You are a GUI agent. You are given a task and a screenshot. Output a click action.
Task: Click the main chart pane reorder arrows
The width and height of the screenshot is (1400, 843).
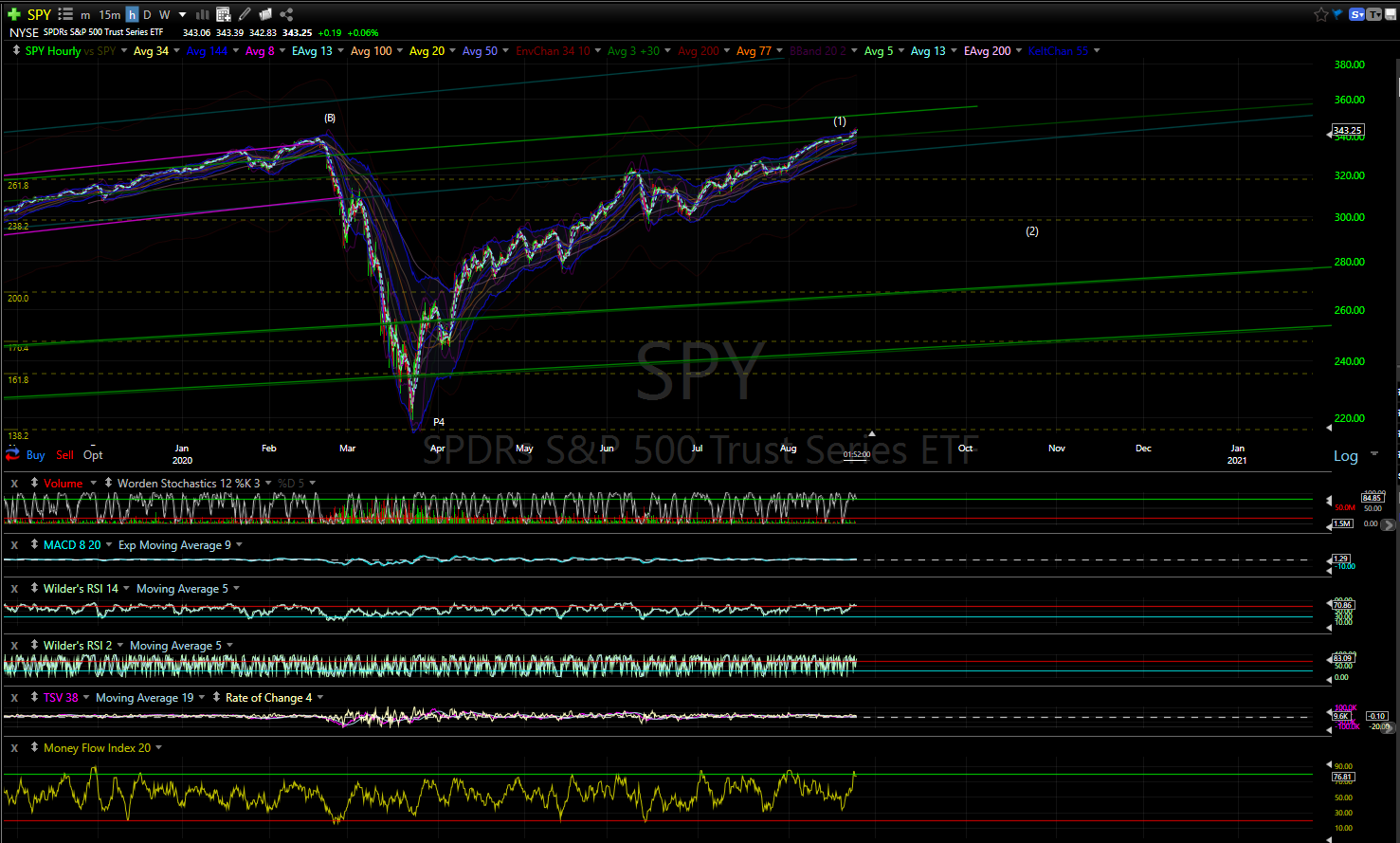(x=16, y=51)
